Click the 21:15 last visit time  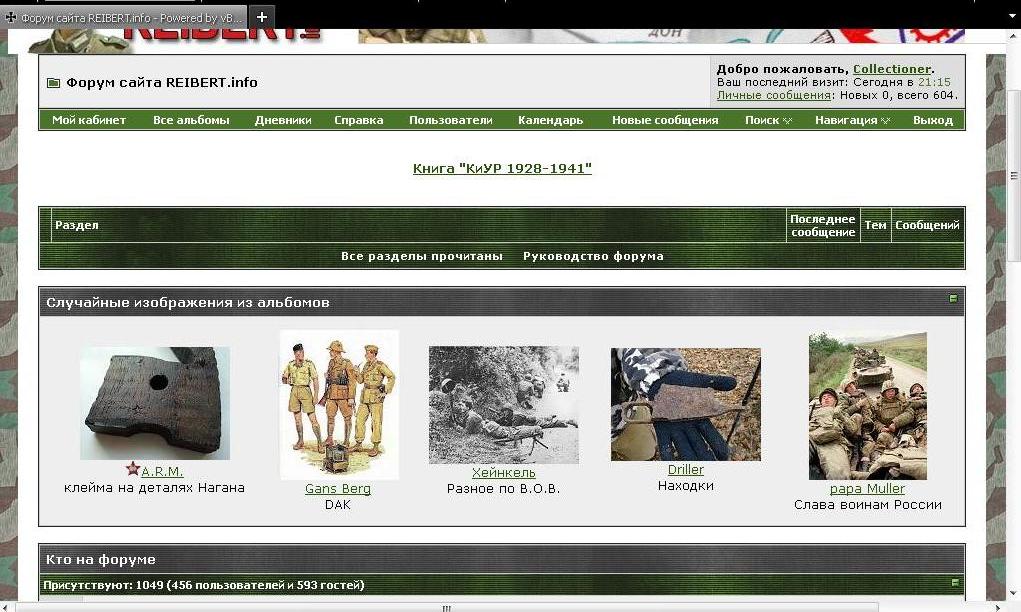tap(934, 82)
